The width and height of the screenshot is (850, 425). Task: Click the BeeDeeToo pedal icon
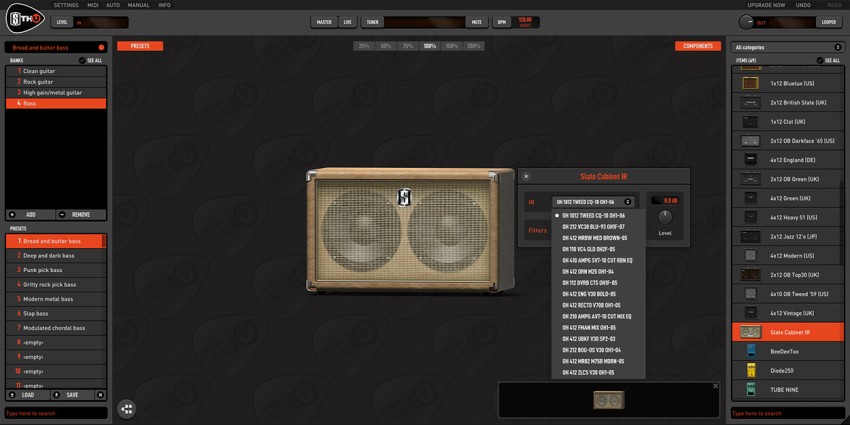751,351
